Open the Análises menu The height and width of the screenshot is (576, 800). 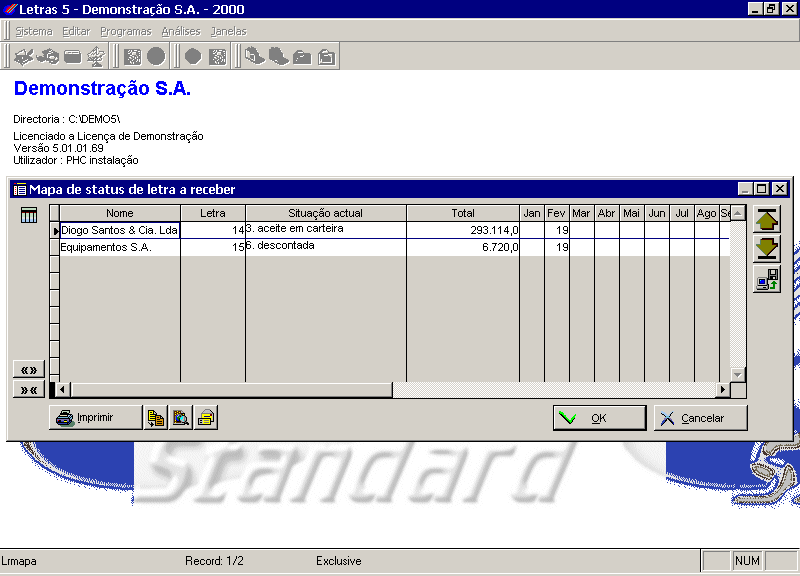coord(181,31)
